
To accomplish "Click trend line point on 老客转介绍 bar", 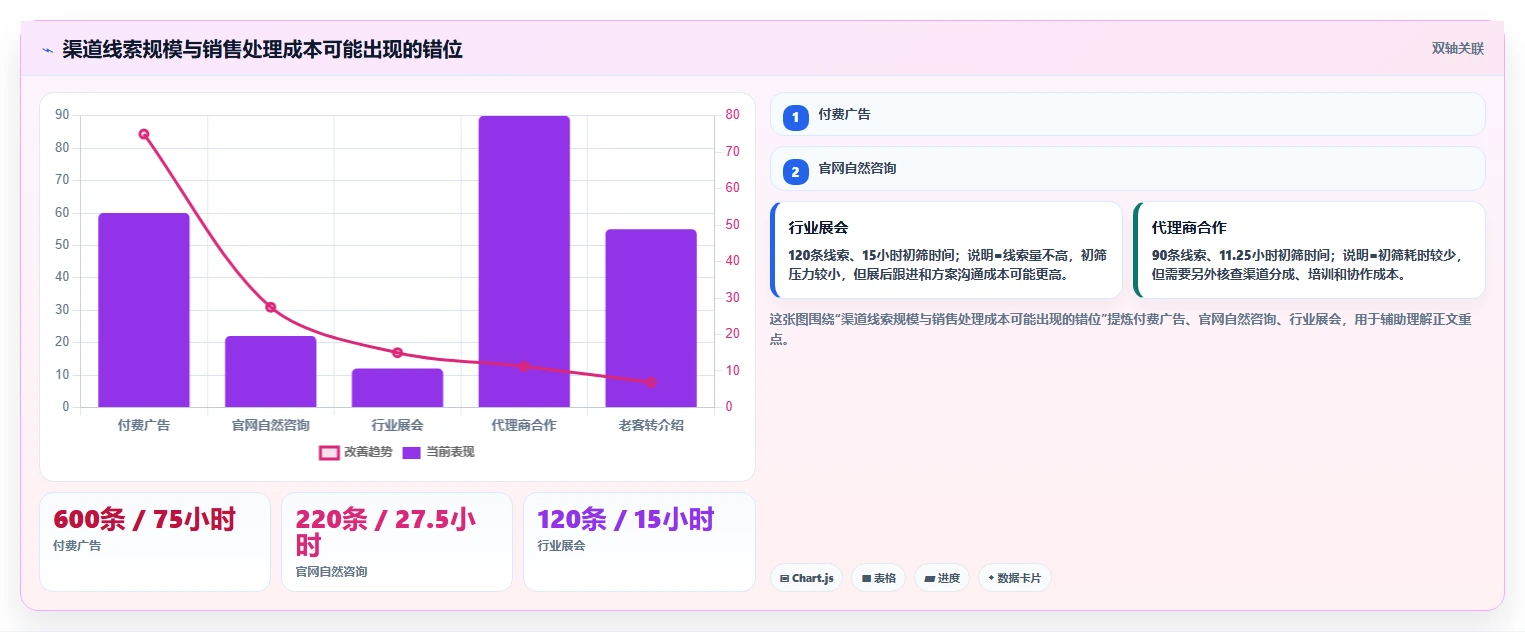I will [x=651, y=382].
